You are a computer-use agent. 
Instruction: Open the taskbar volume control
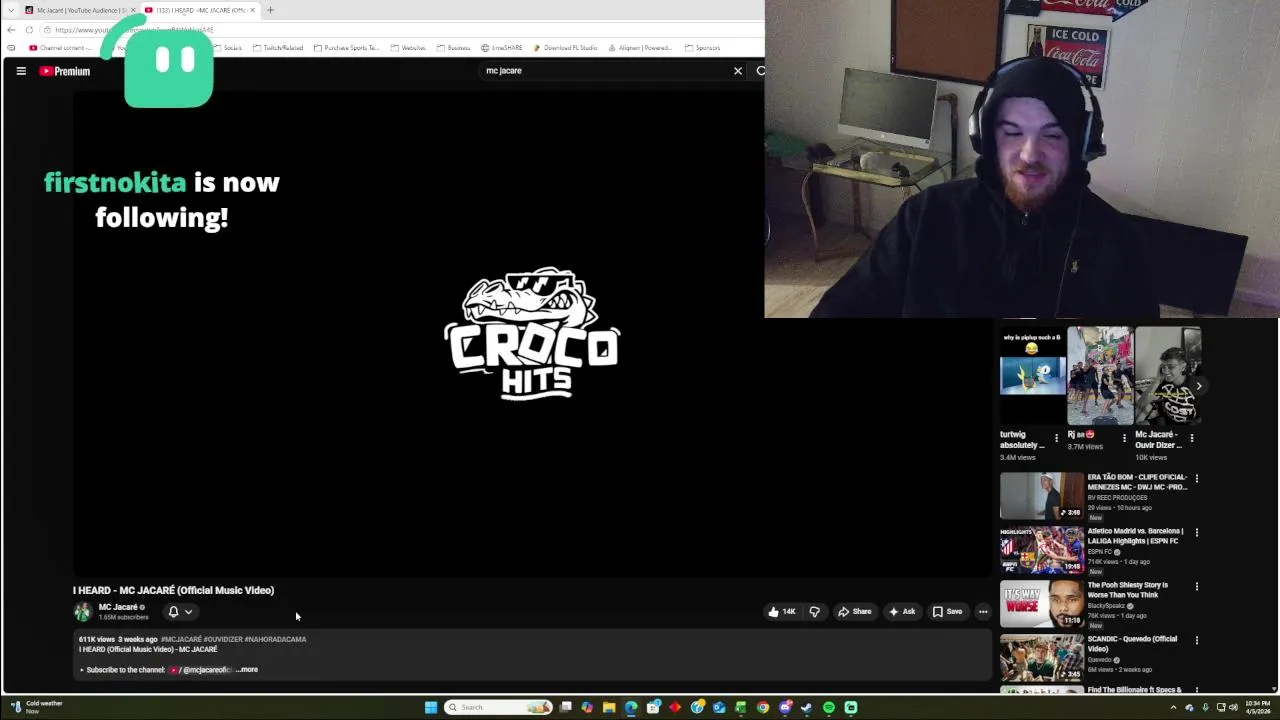tap(1233, 707)
